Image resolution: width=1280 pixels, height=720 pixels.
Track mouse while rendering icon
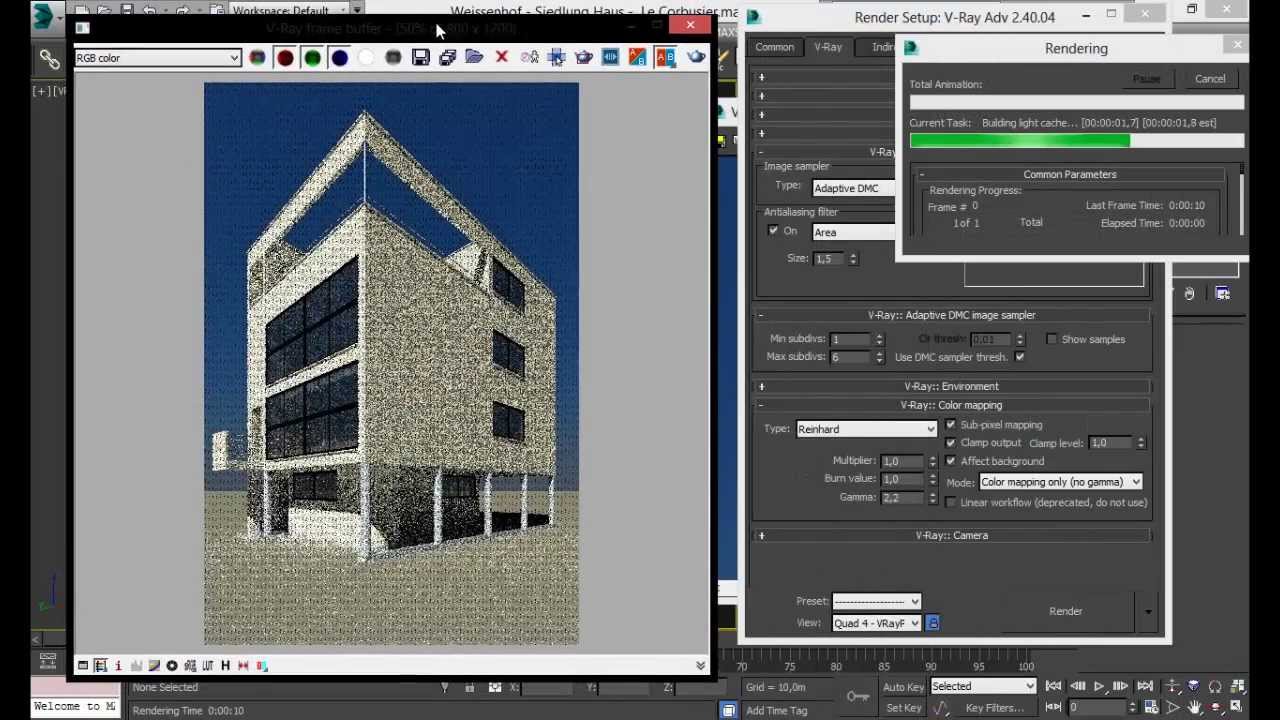pos(556,58)
